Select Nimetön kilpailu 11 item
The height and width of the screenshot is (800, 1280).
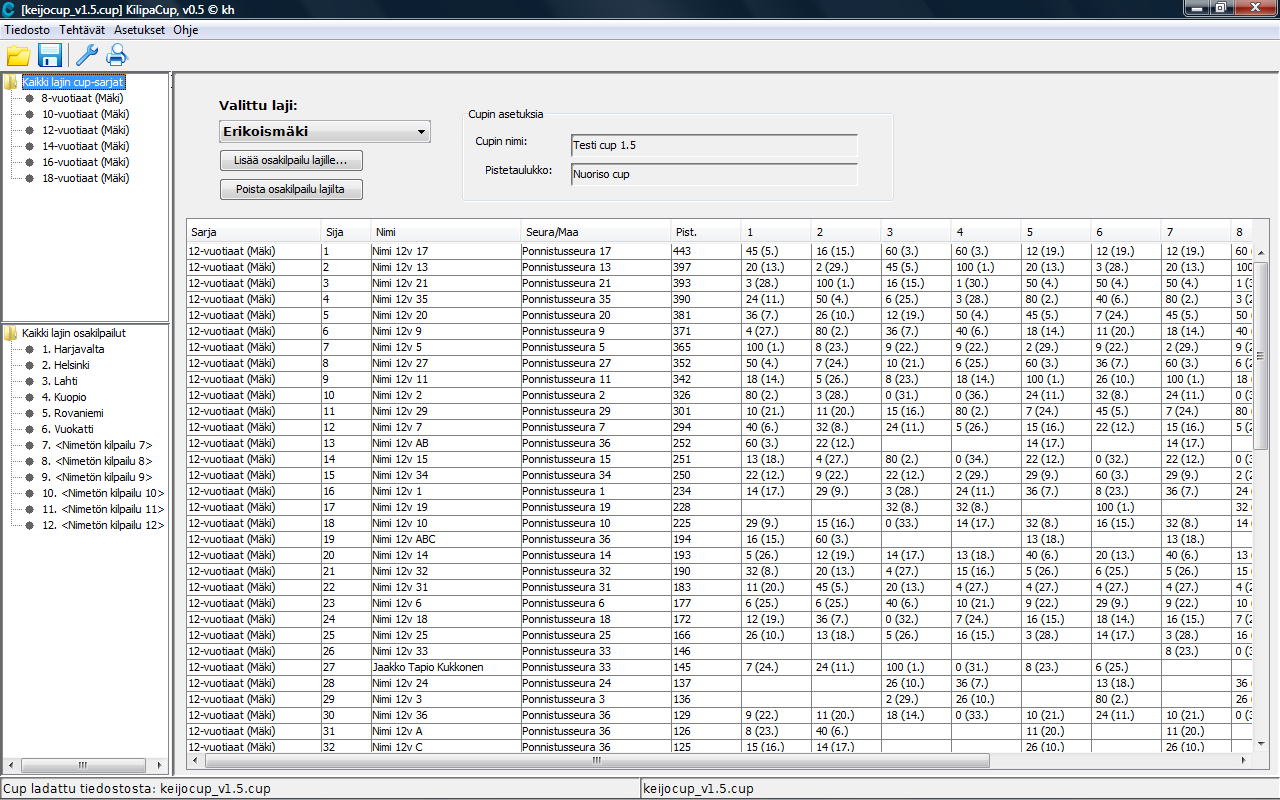click(102, 509)
